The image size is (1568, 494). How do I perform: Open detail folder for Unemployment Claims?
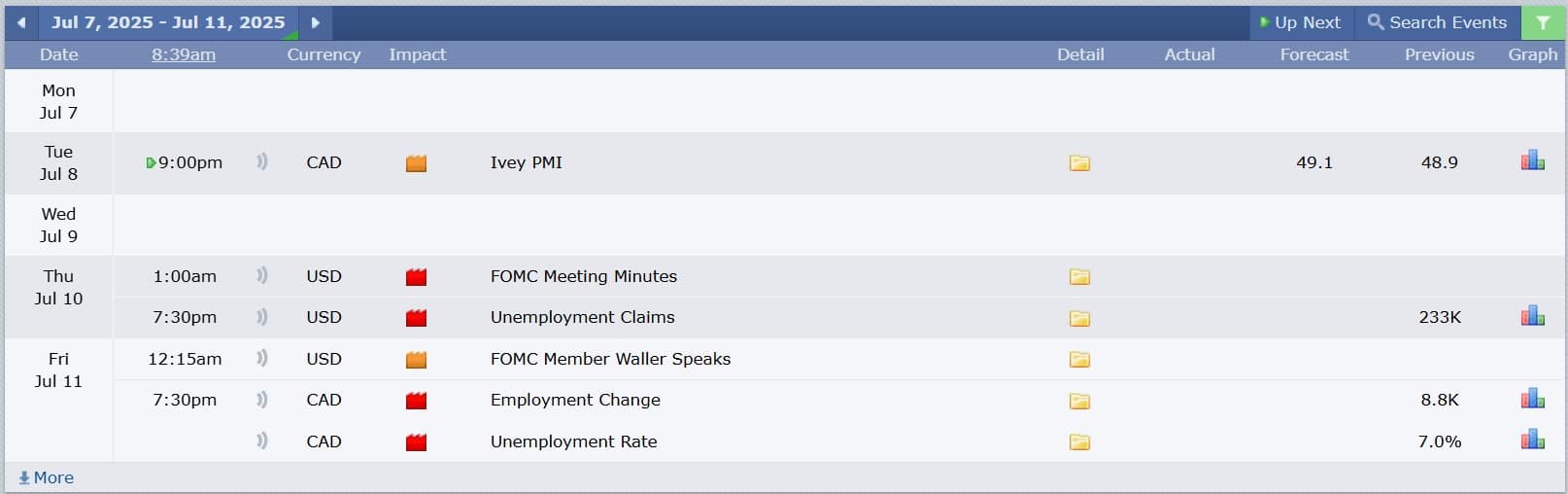pos(1079,318)
